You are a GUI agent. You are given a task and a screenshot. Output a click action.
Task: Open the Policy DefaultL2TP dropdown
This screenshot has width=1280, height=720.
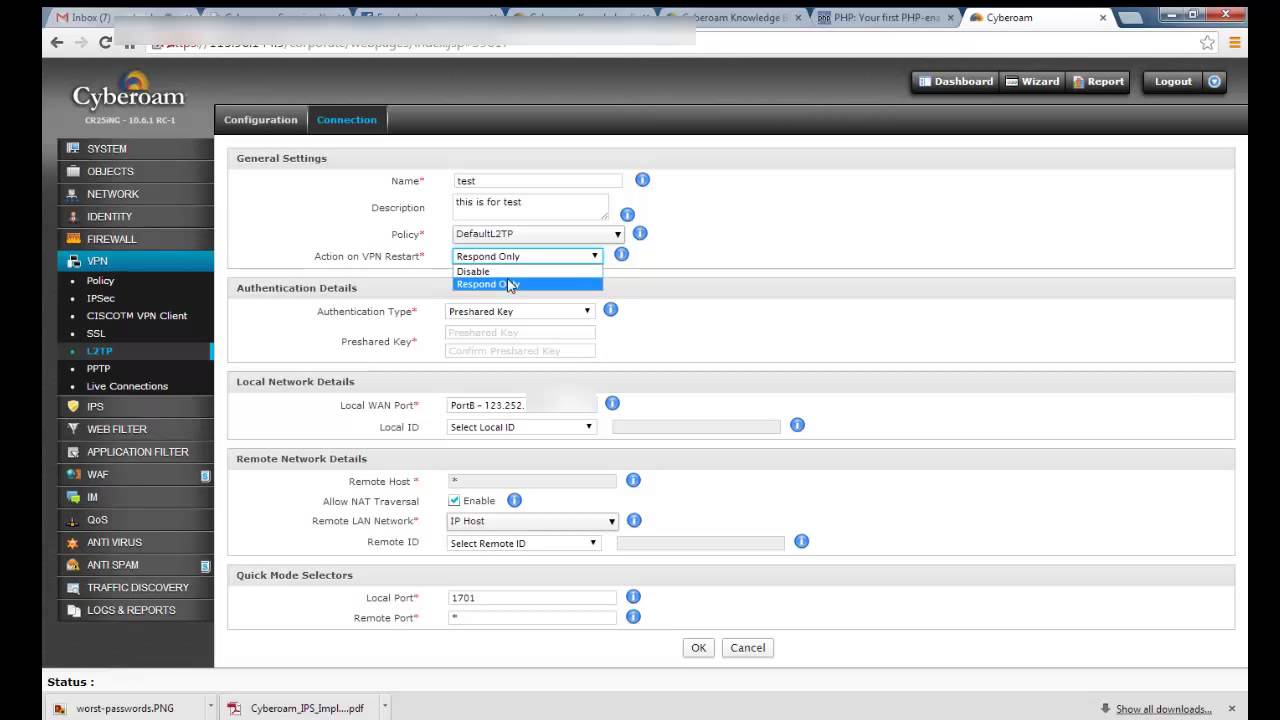point(538,234)
